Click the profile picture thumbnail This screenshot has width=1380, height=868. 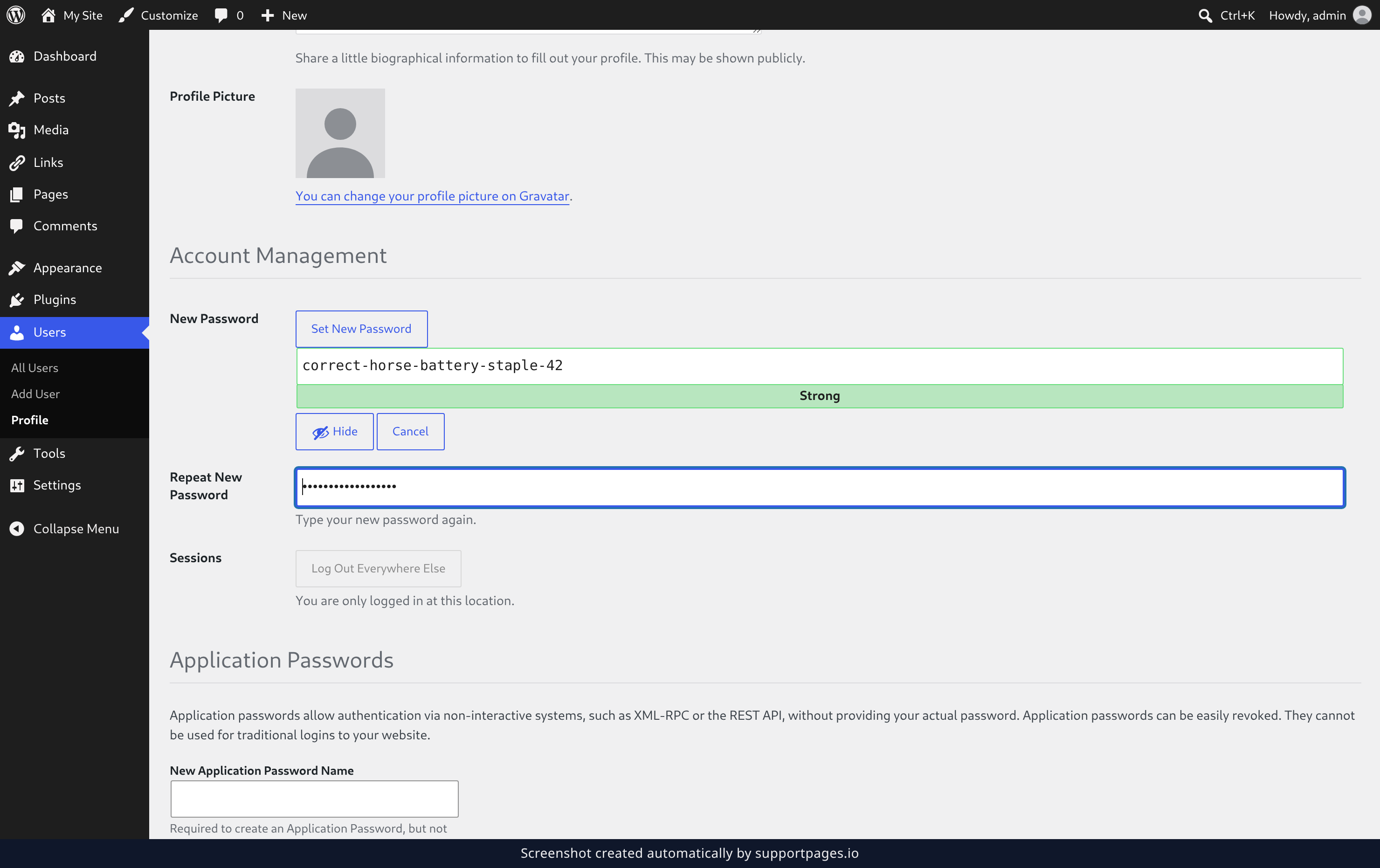[x=340, y=133]
